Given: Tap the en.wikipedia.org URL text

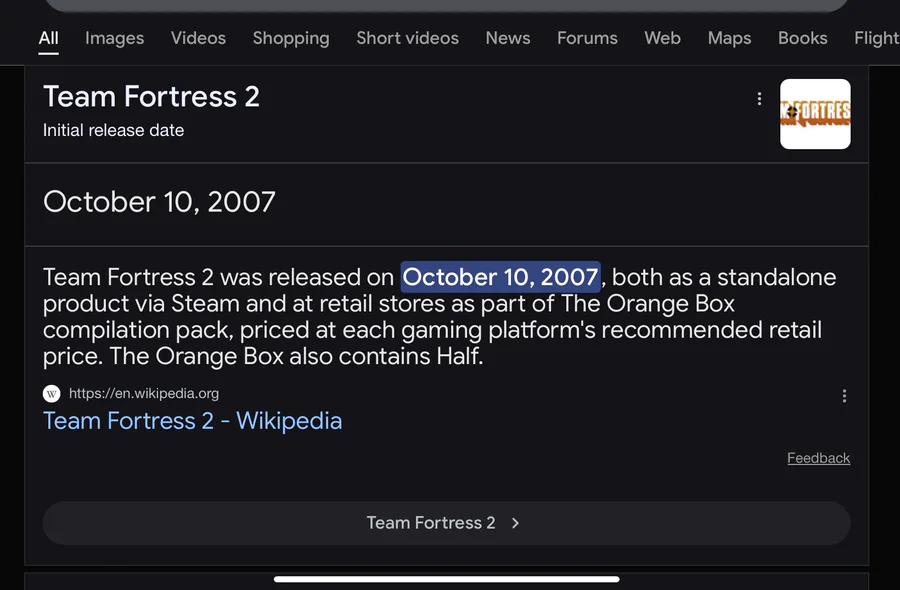Looking at the screenshot, I should [144, 394].
